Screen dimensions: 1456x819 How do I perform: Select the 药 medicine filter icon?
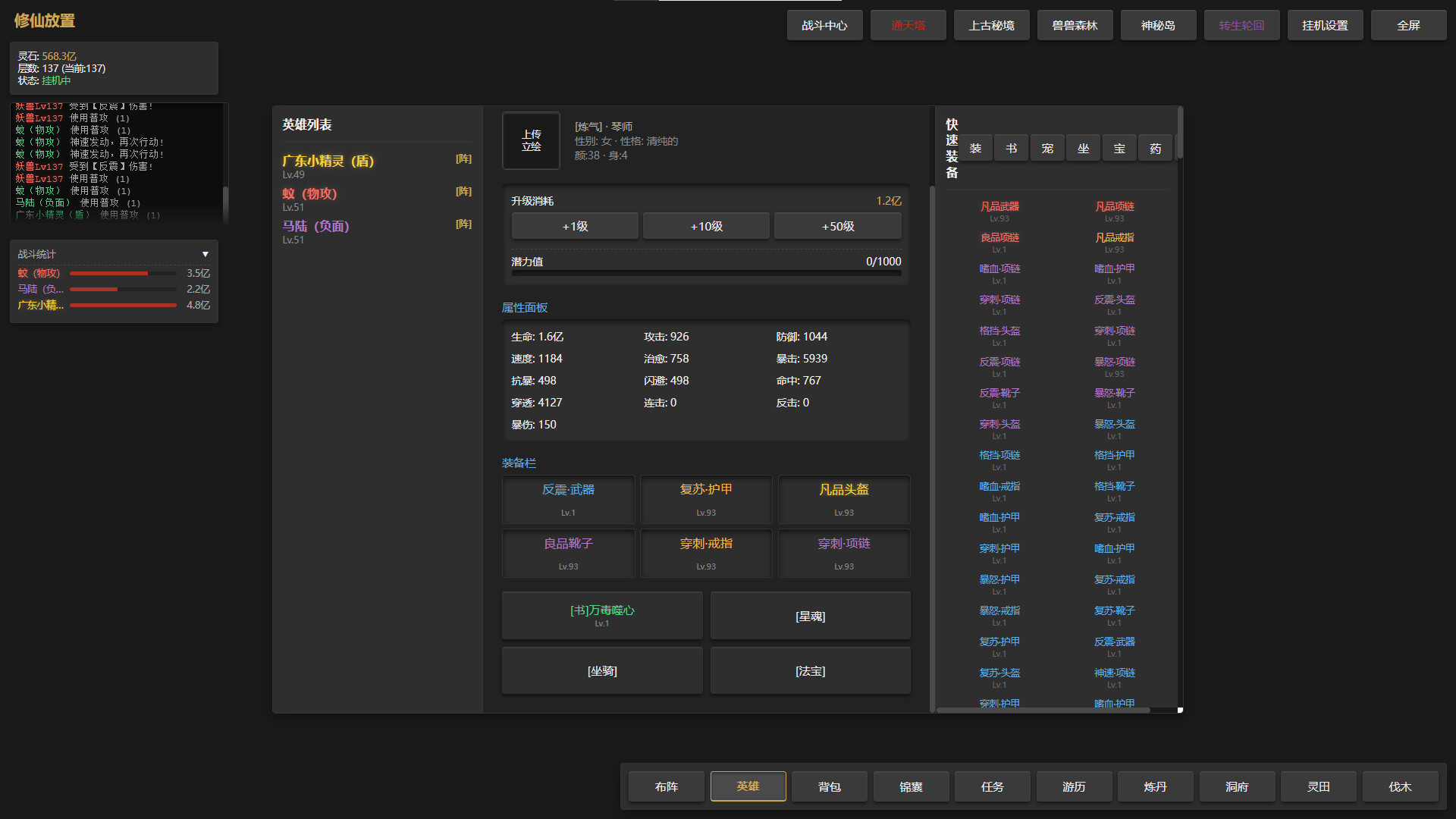coord(1155,147)
